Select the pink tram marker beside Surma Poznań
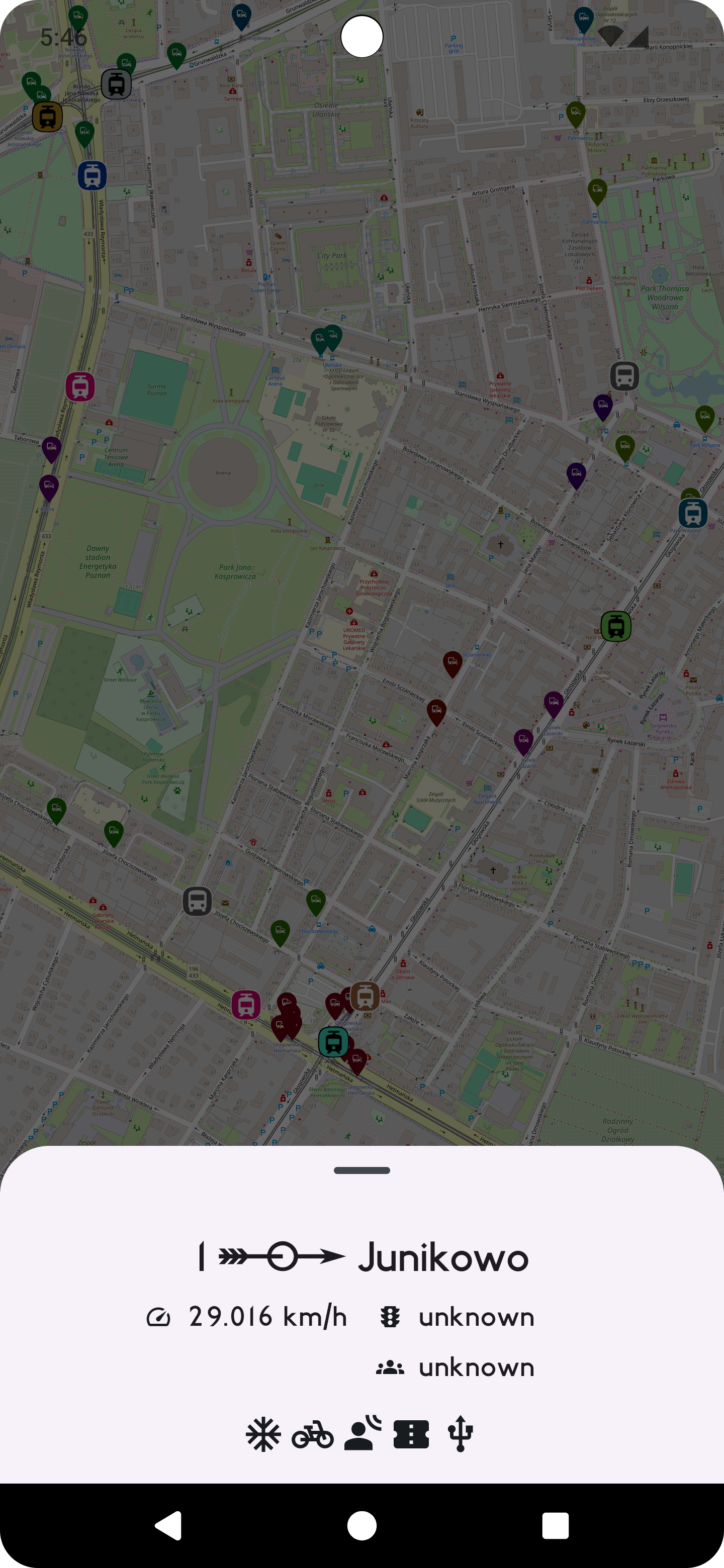Screen dimensions: 724x1568 80,386
